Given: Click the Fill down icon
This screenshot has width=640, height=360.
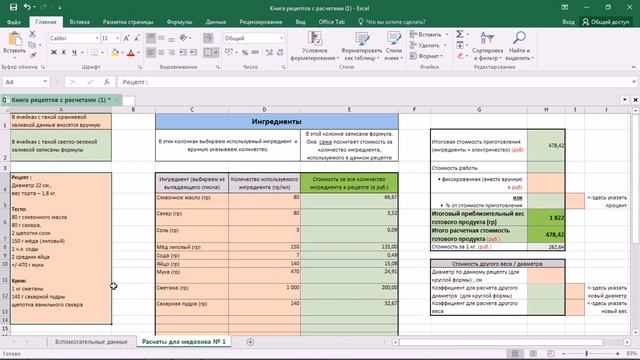Looking at the screenshot, I should coord(460,45).
